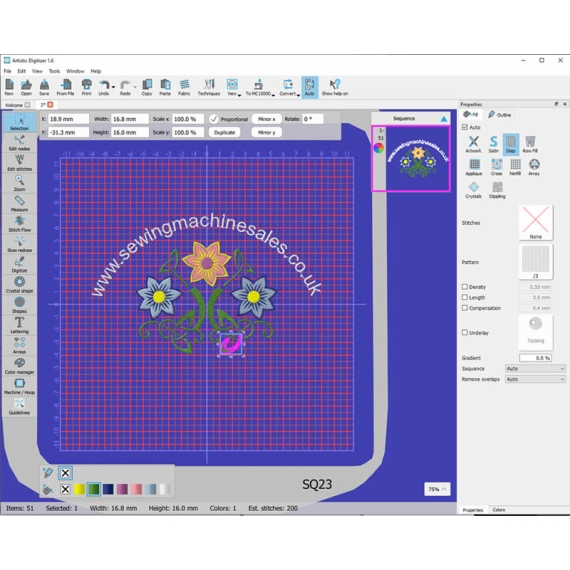Viewport: 570px width, 570px height.
Task: Choose Satin fill type
Action: [x=493, y=144]
